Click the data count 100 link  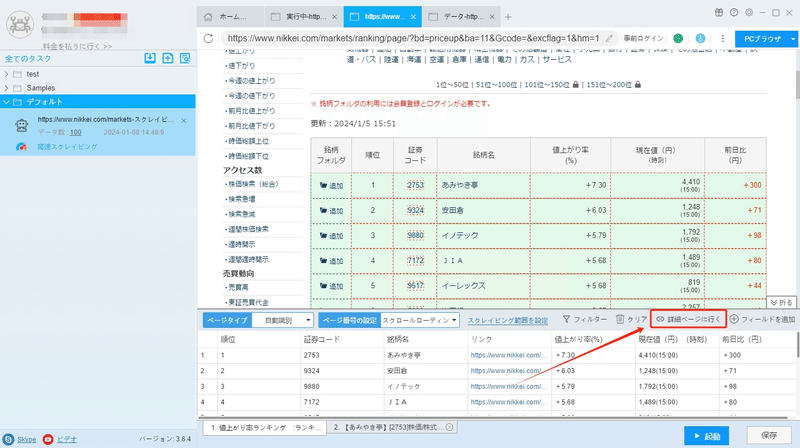(x=76, y=133)
